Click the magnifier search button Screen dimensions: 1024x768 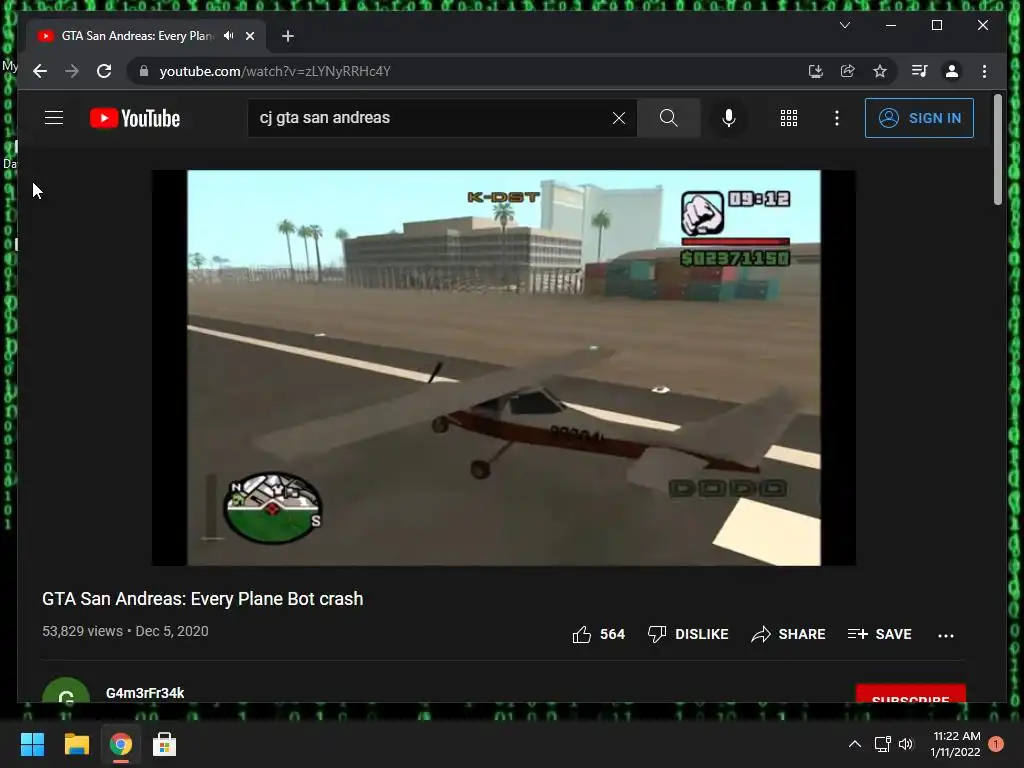click(x=669, y=118)
